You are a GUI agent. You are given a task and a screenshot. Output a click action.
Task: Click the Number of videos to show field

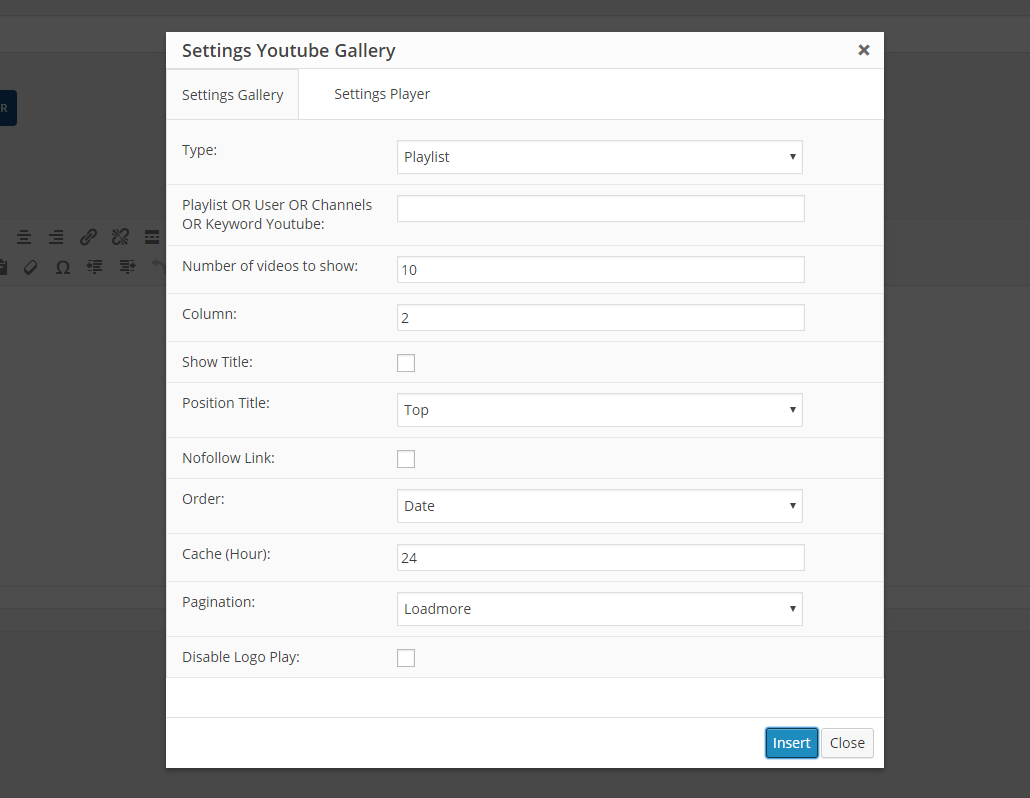600,269
